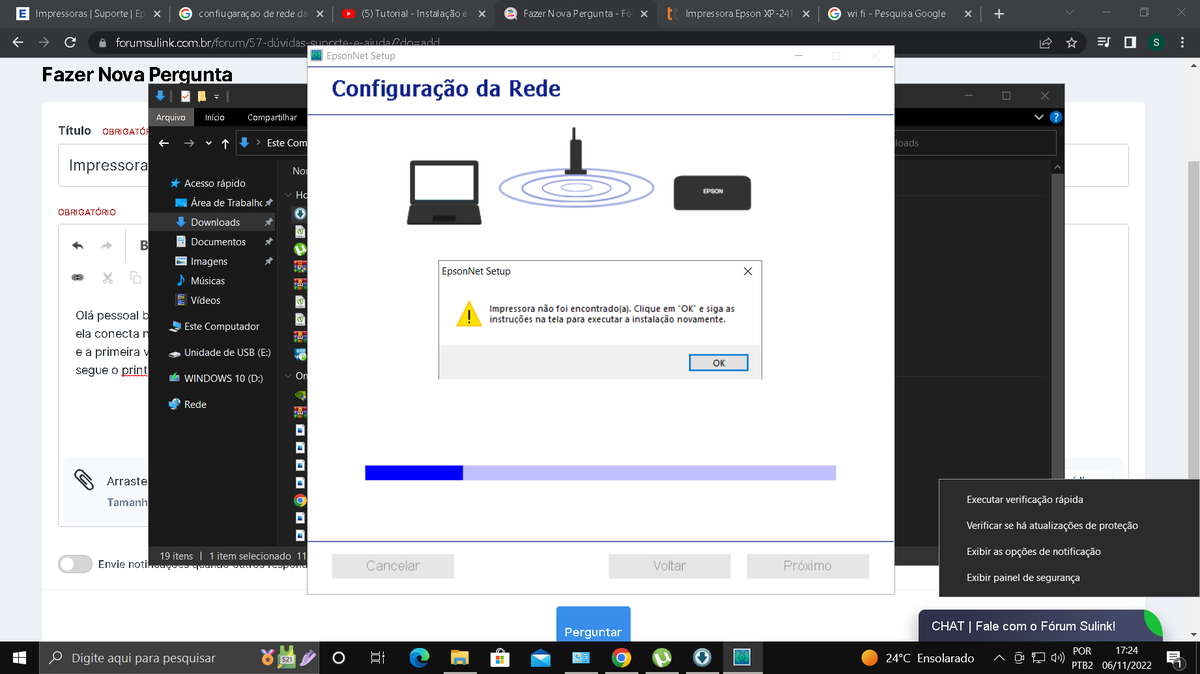The image size is (1200, 674).
Task: Show hidden system tray icons chevron
Action: tap(998, 658)
